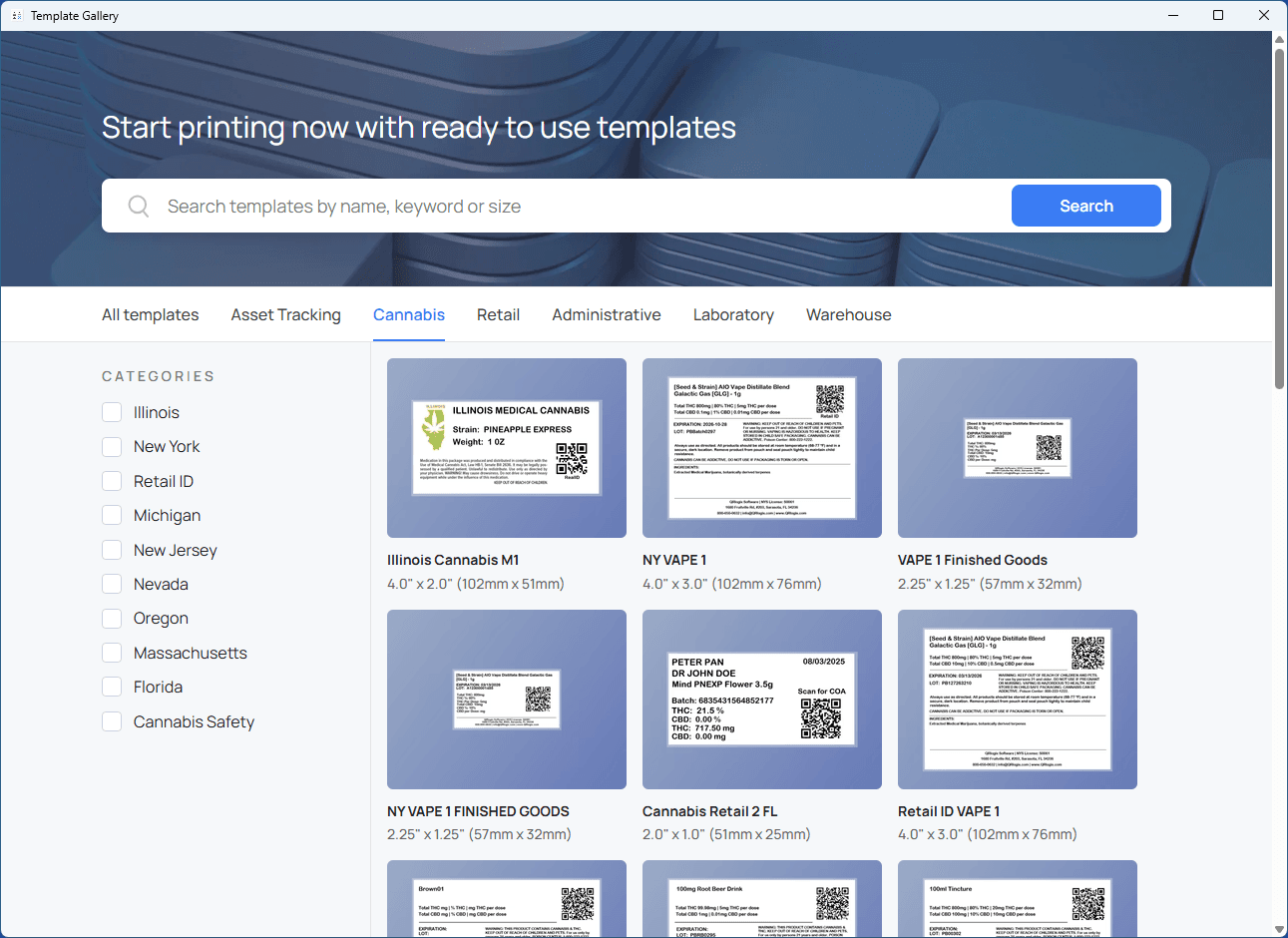The width and height of the screenshot is (1288, 938).
Task: Select the Laboratory tab
Action: pyautogui.click(x=733, y=314)
